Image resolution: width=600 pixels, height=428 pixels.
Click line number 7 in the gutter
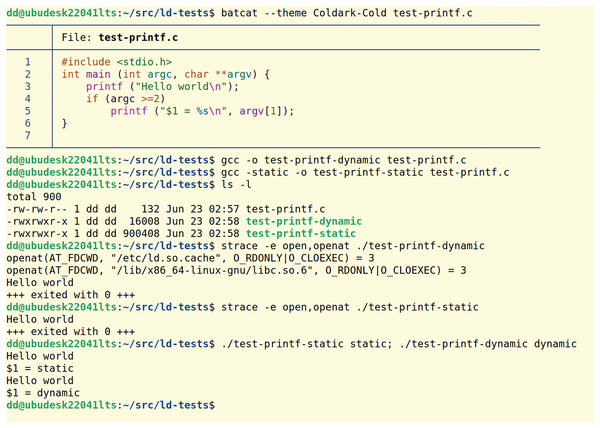point(28,136)
